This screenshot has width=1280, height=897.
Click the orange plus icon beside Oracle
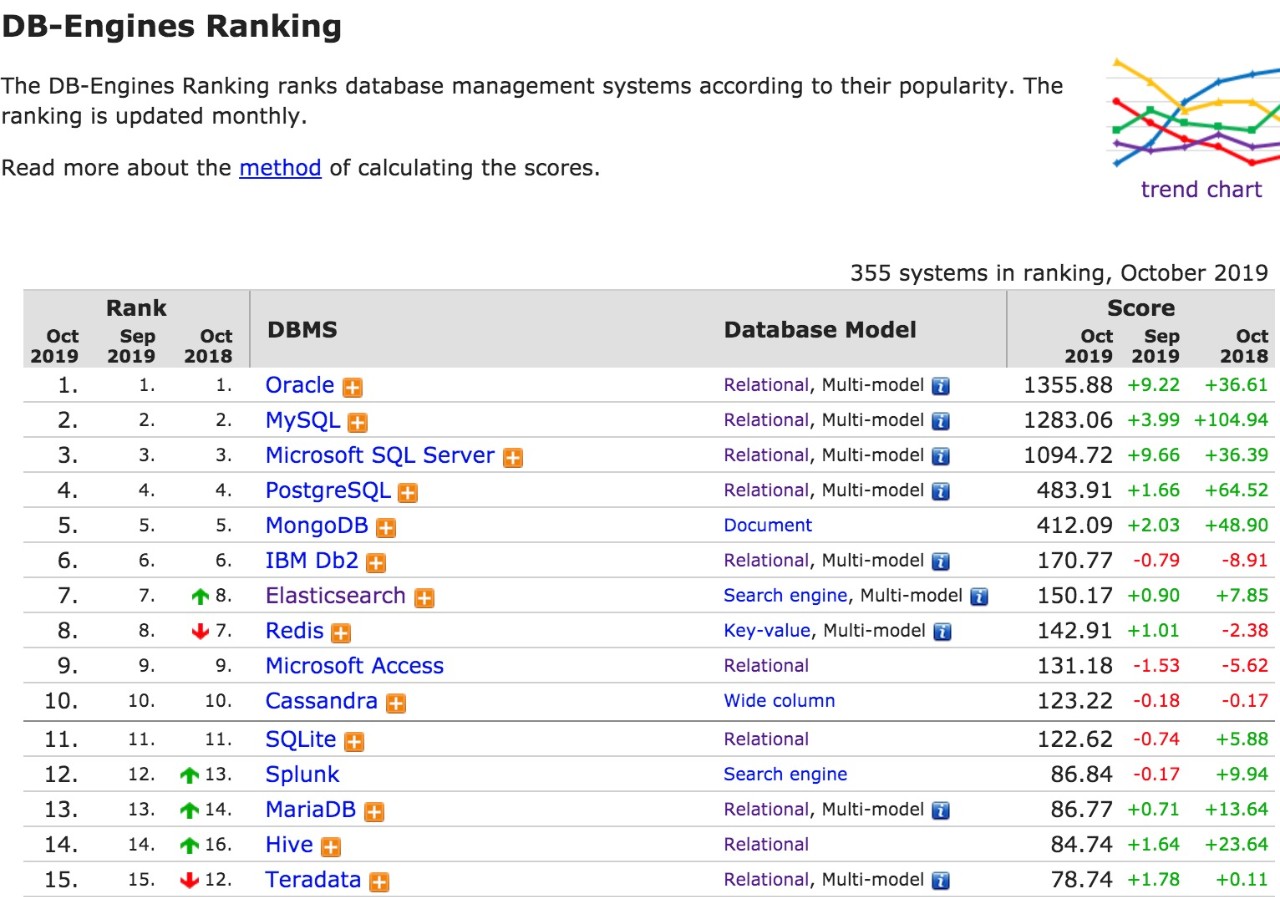(x=352, y=388)
